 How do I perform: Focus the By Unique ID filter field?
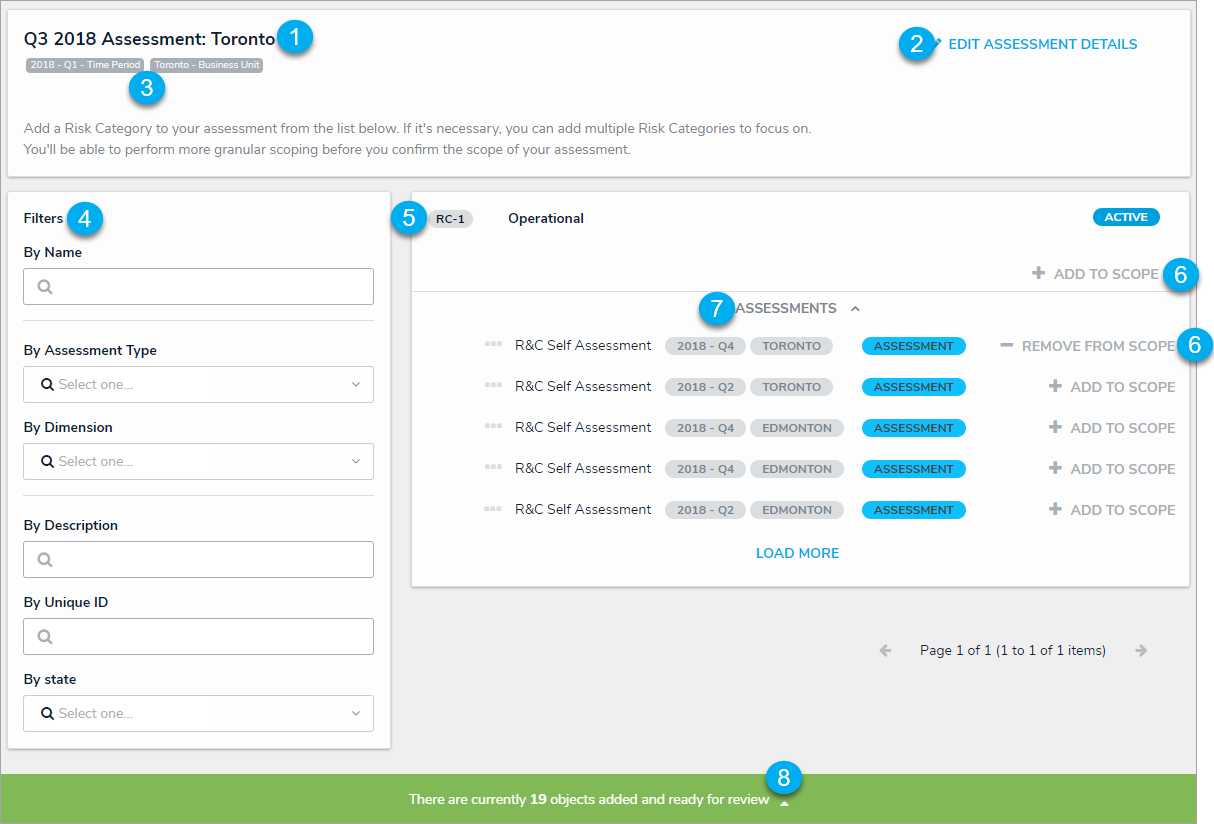click(198, 636)
